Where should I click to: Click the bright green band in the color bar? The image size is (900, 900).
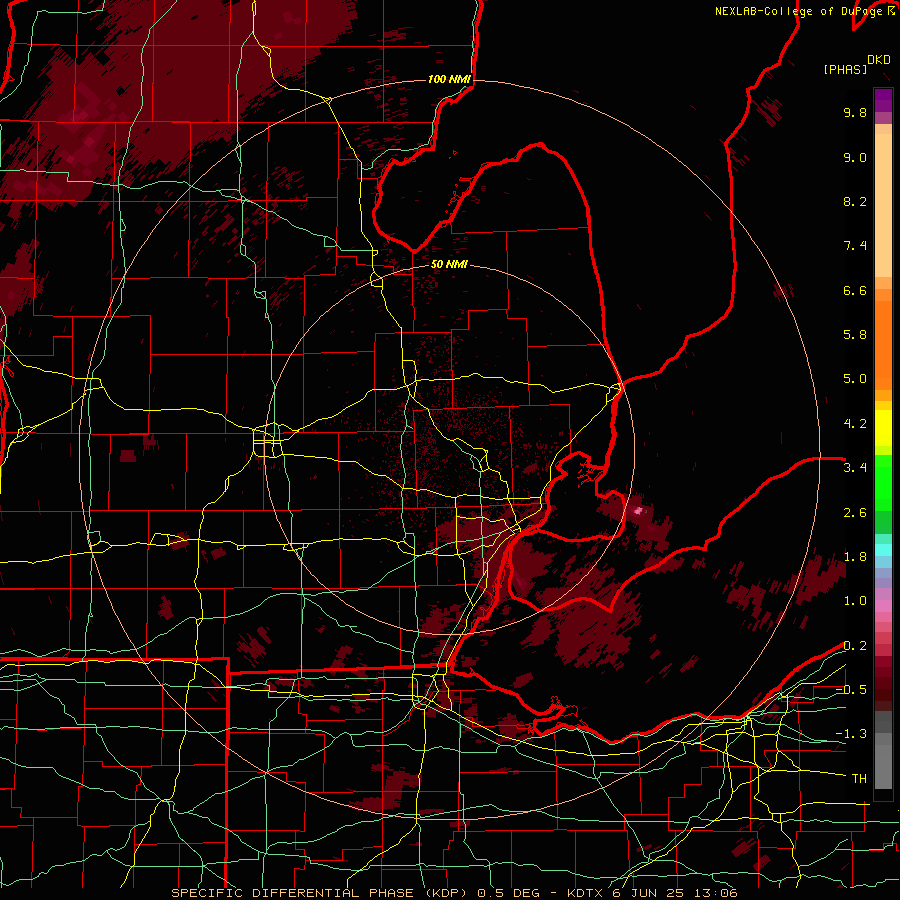[x=883, y=483]
